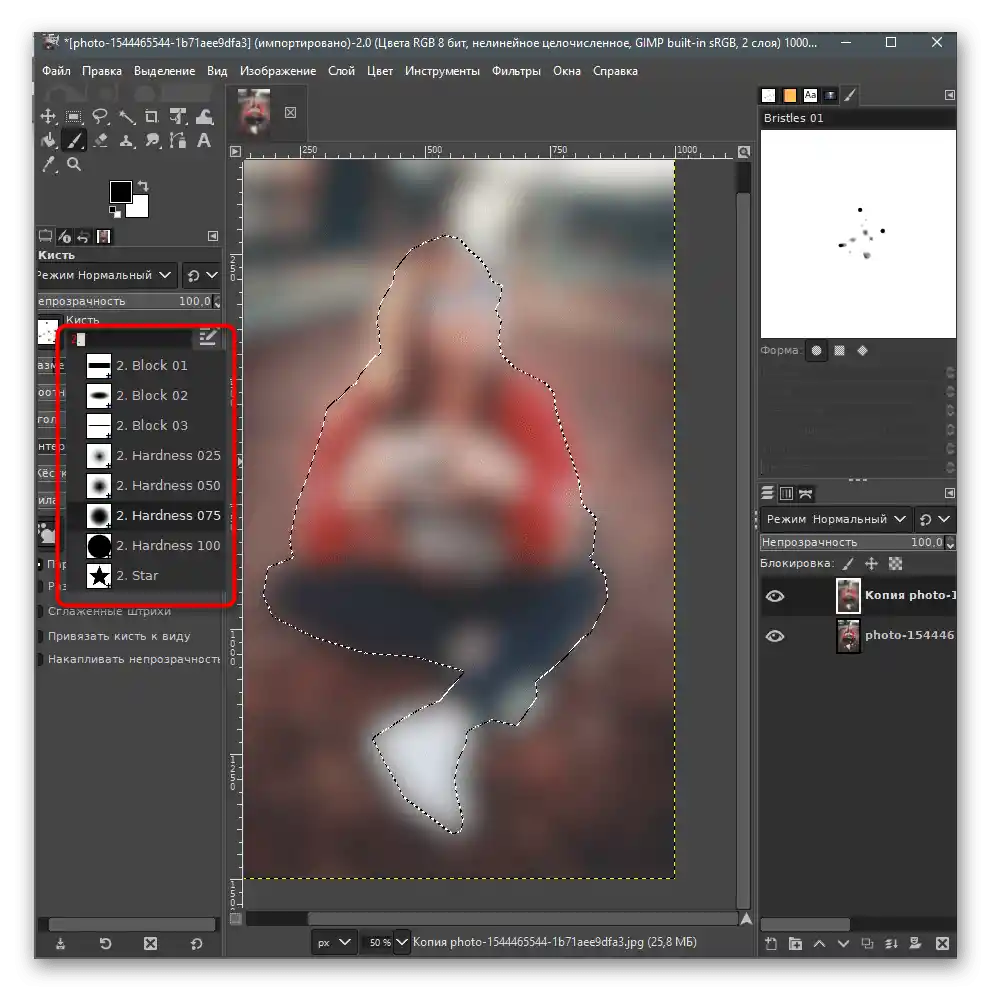Open brush Режим Нормальный mode dropdown
Viewport: 989px width, 991px height.
106,276
